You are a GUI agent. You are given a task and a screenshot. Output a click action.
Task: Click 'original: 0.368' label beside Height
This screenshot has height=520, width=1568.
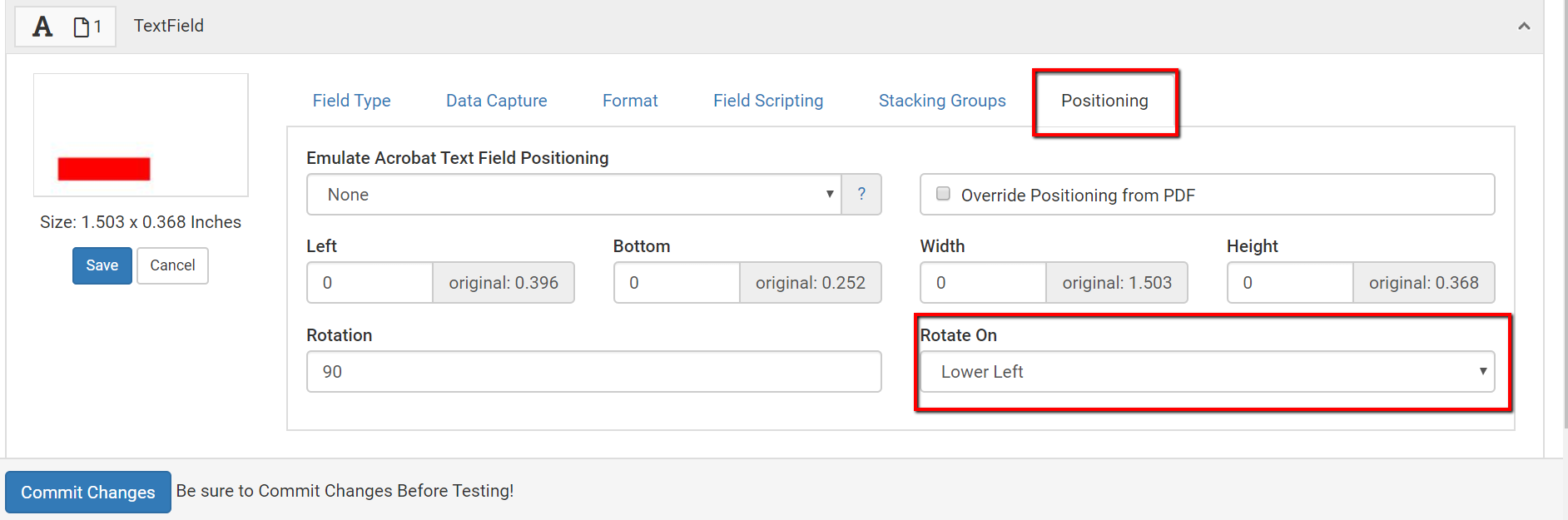(x=1424, y=283)
